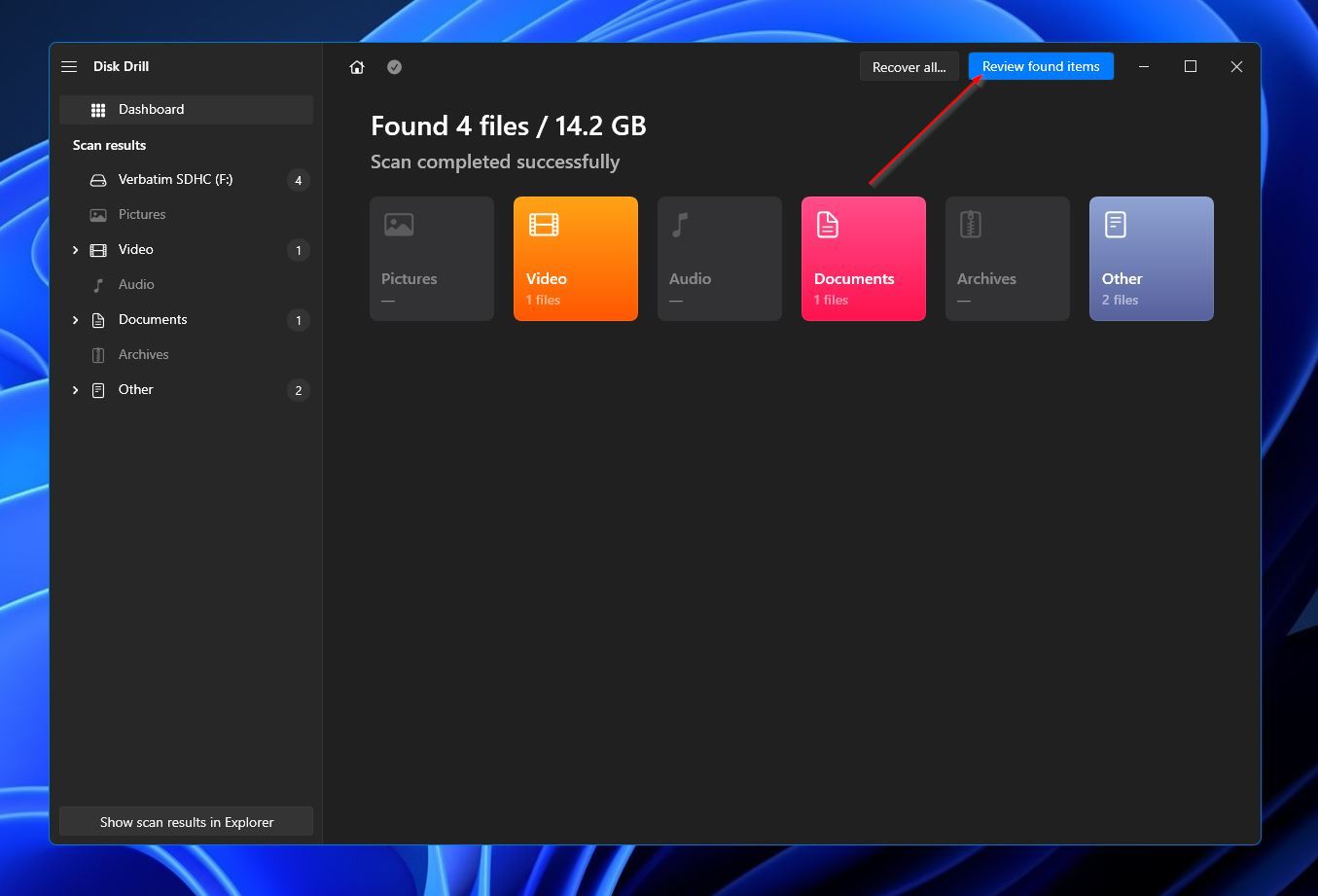Click the Disk Drill title text
1318x896 pixels.
click(121, 66)
